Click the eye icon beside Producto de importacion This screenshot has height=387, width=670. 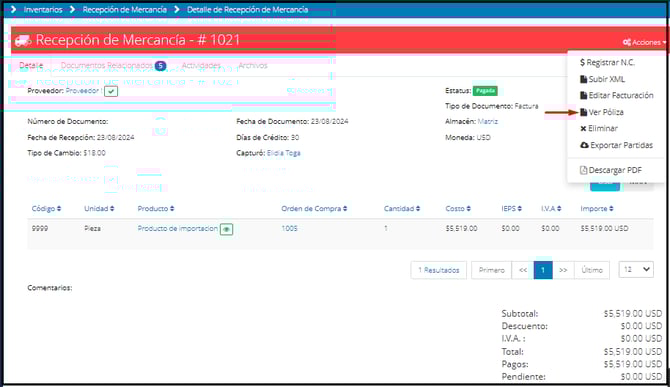point(226,229)
